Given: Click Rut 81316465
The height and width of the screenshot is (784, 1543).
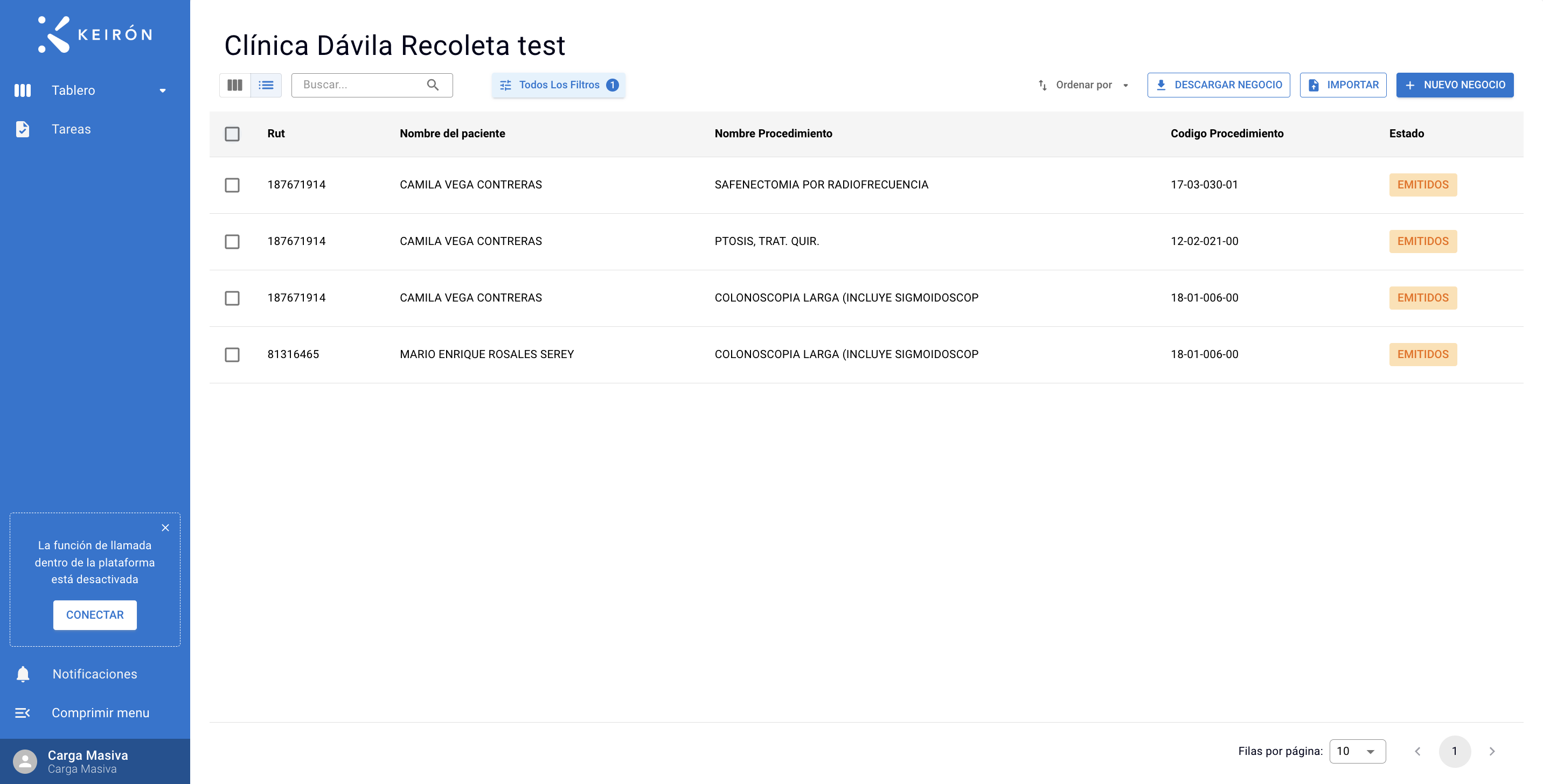Looking at the screenshot, I should 293,354.
